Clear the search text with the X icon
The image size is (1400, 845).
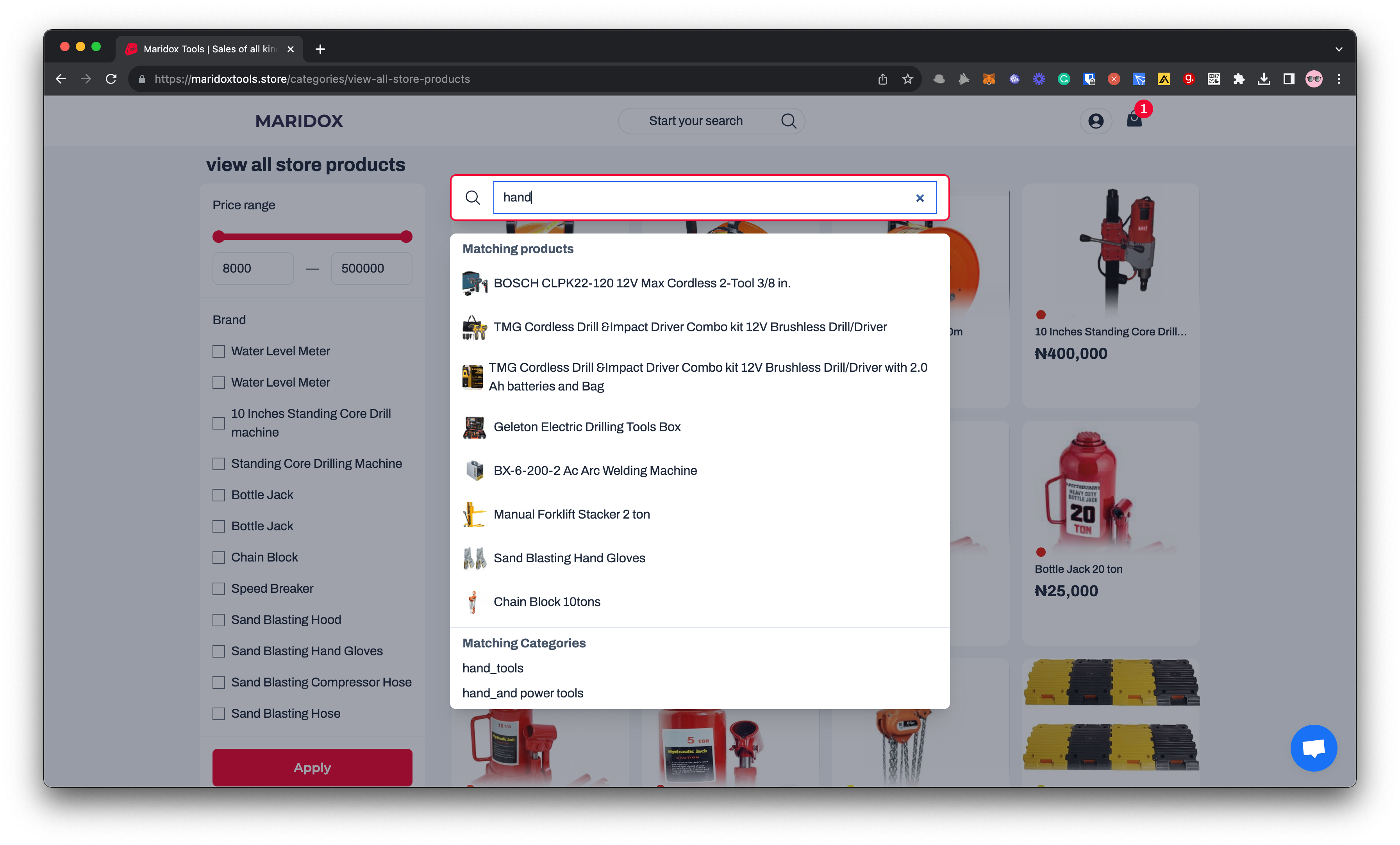(x=920, y=198)
